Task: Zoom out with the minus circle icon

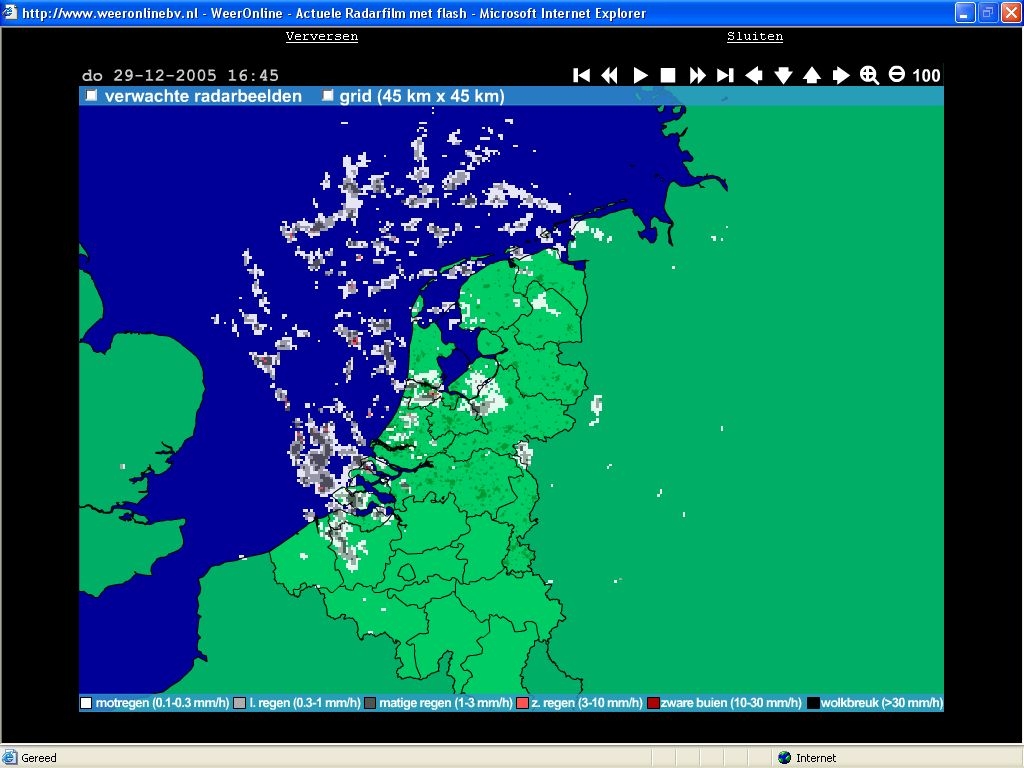Action: click(897, 75)
